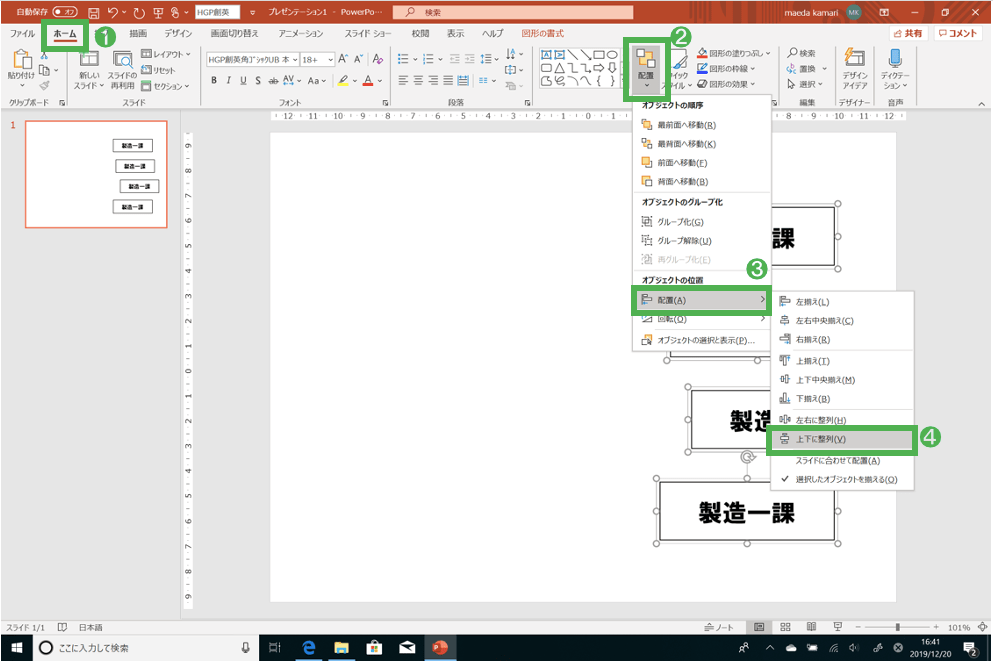The image size is (993, 661).
Task: Click the Designer ideas icon
Action: coord(854,58)
